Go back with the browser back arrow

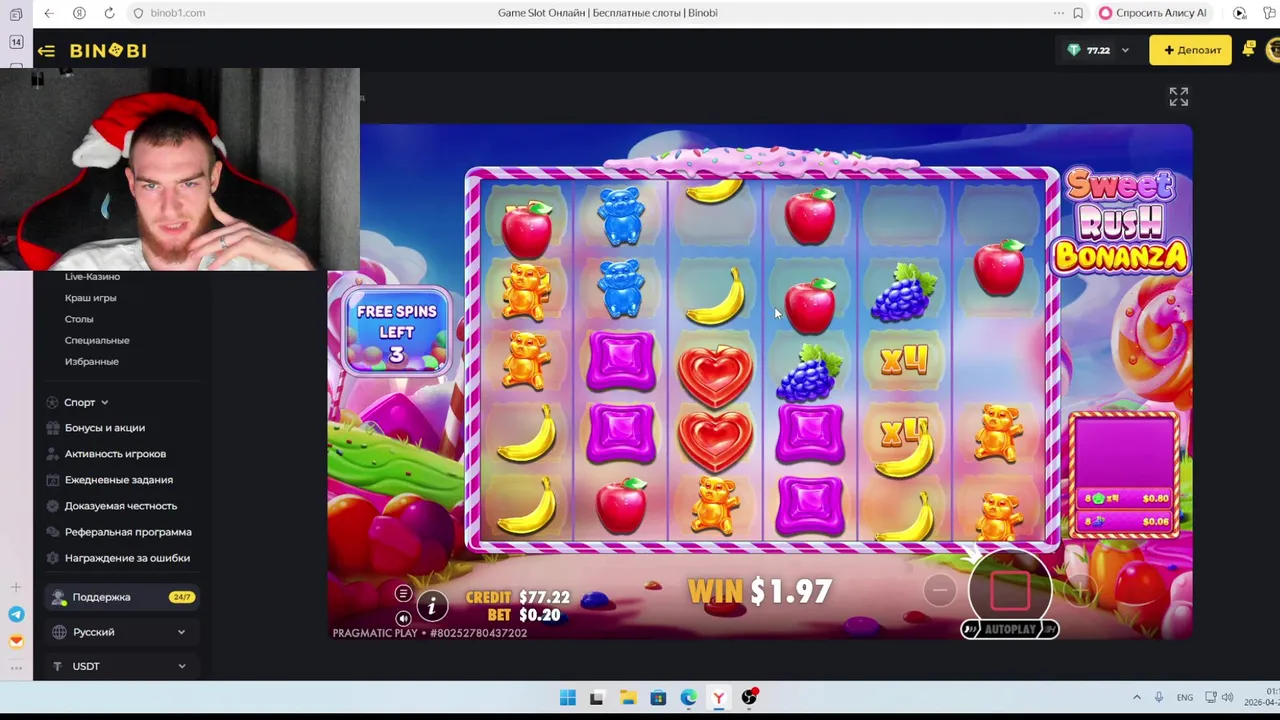coord(49,13)
